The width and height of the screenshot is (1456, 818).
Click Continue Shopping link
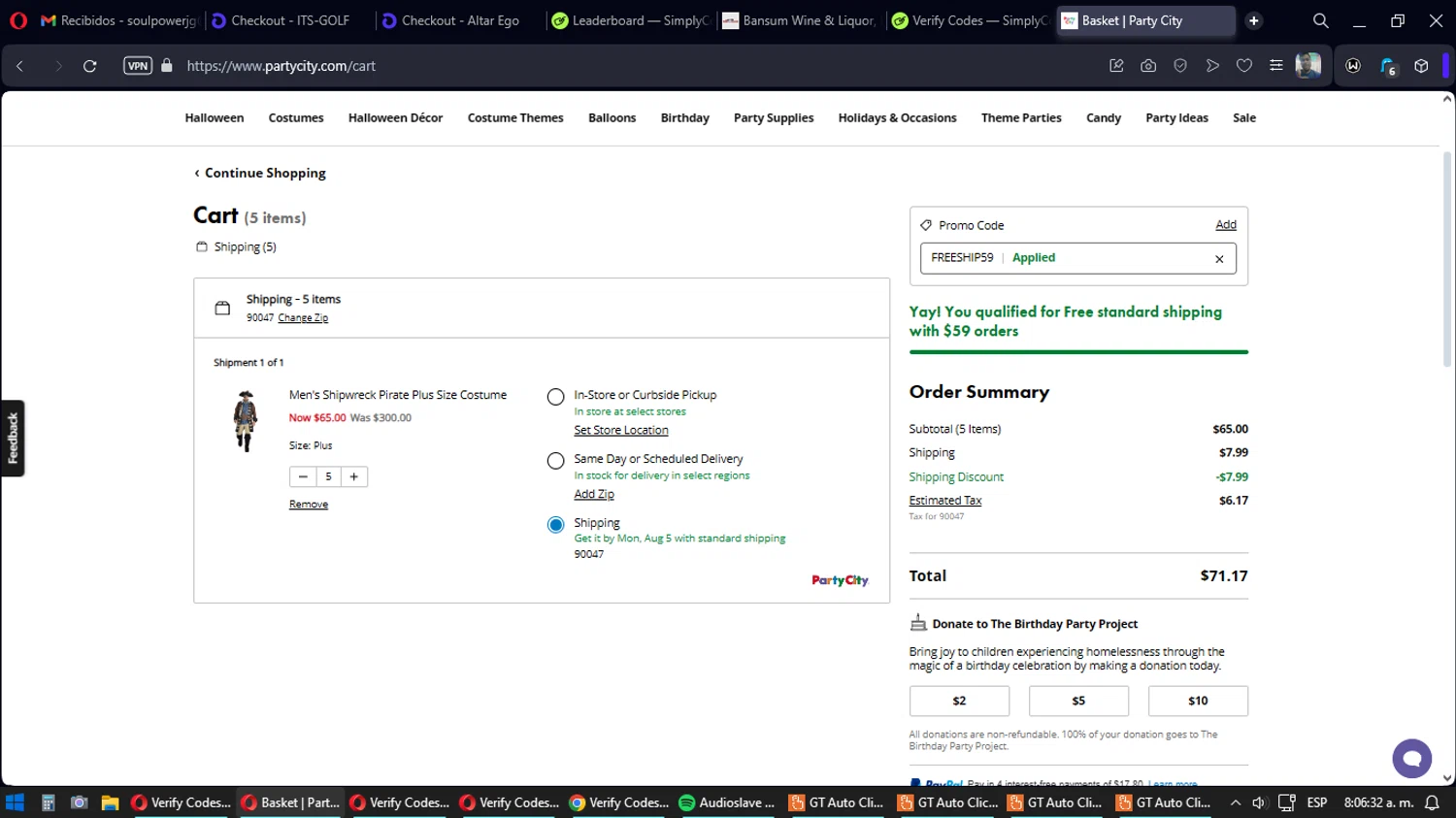[259, 173]
